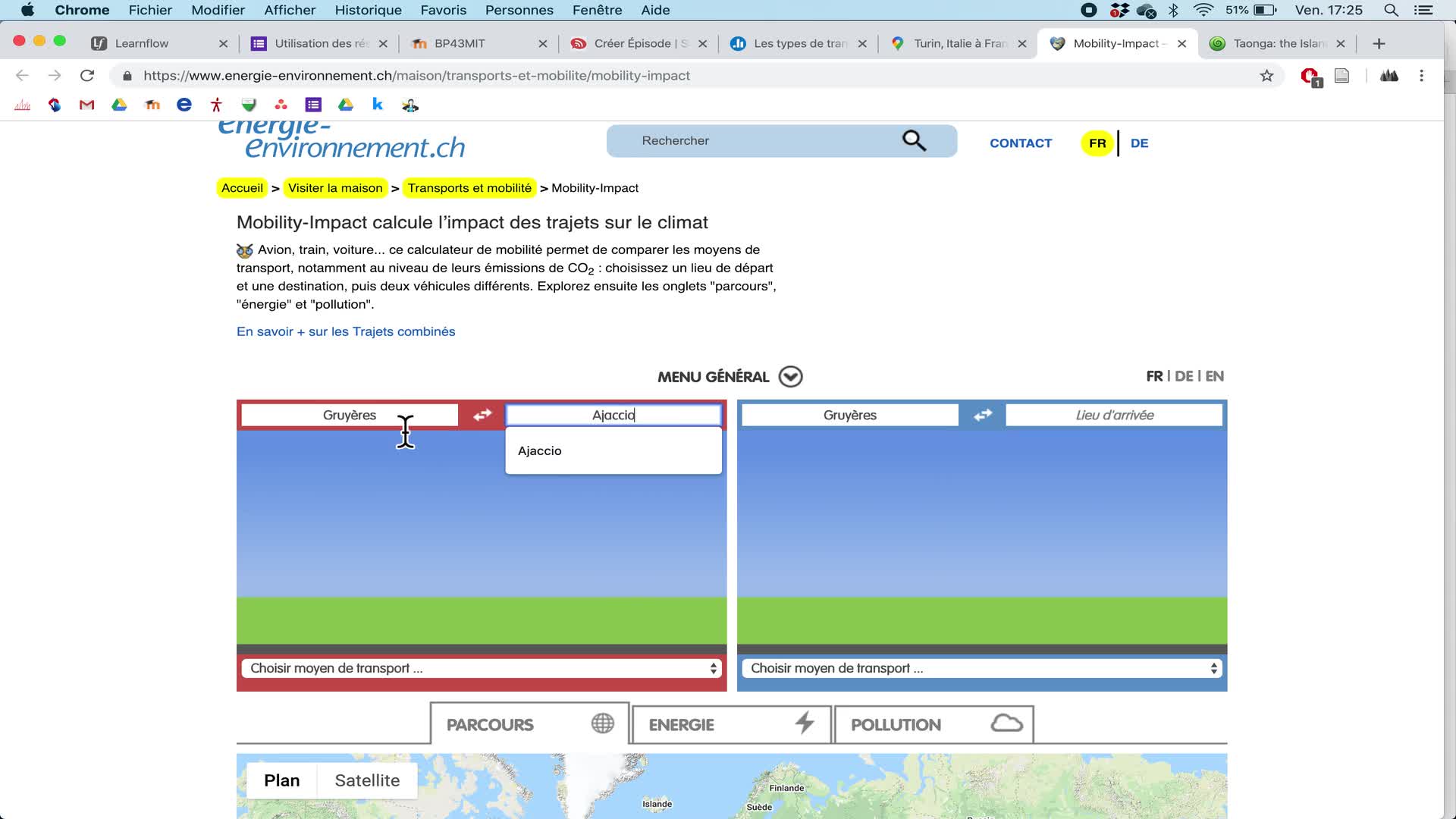Open Gmail bookmark icon

click(x=86, y=105)
